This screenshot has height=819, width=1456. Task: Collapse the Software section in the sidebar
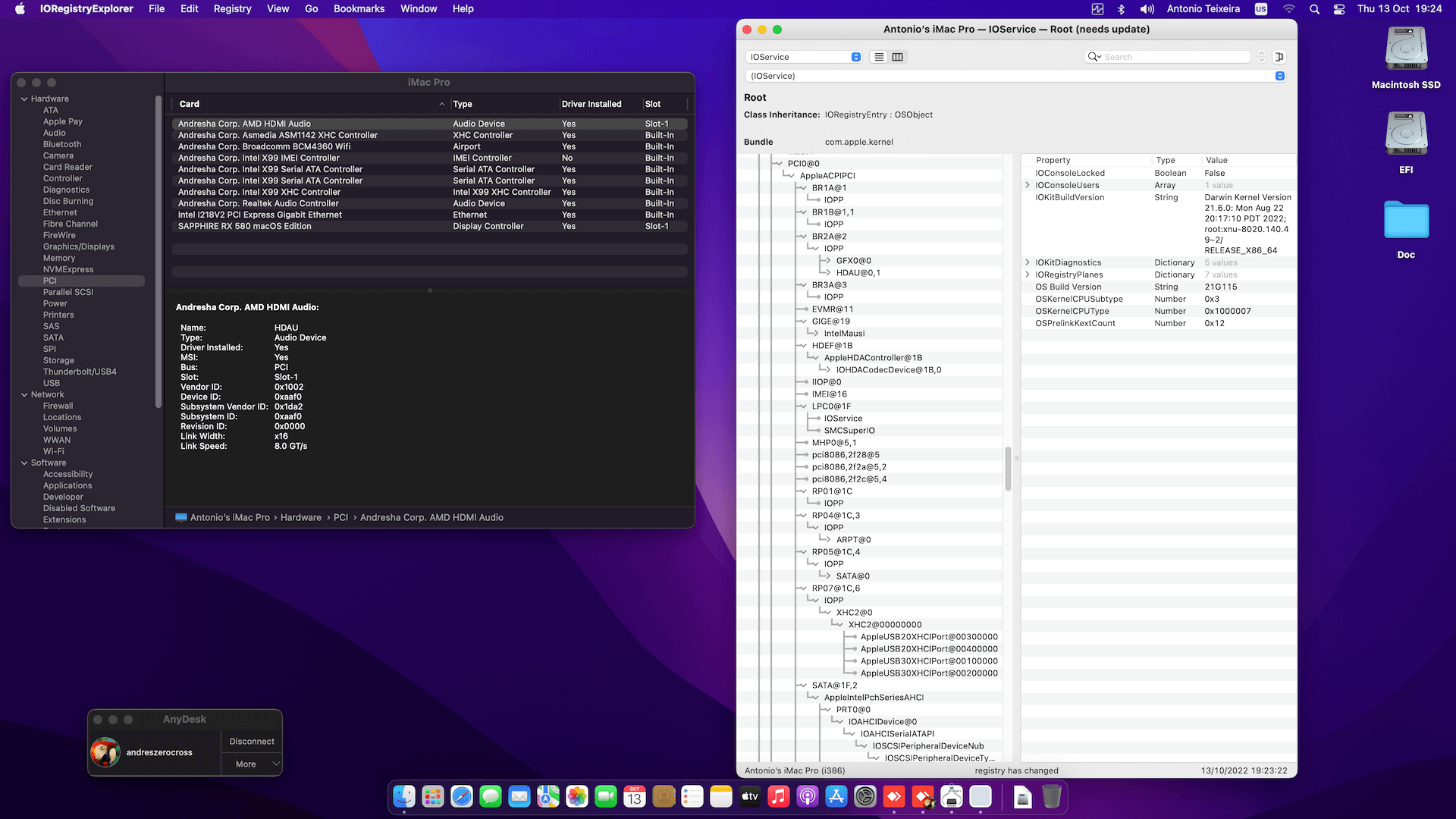tap(25, 463)
